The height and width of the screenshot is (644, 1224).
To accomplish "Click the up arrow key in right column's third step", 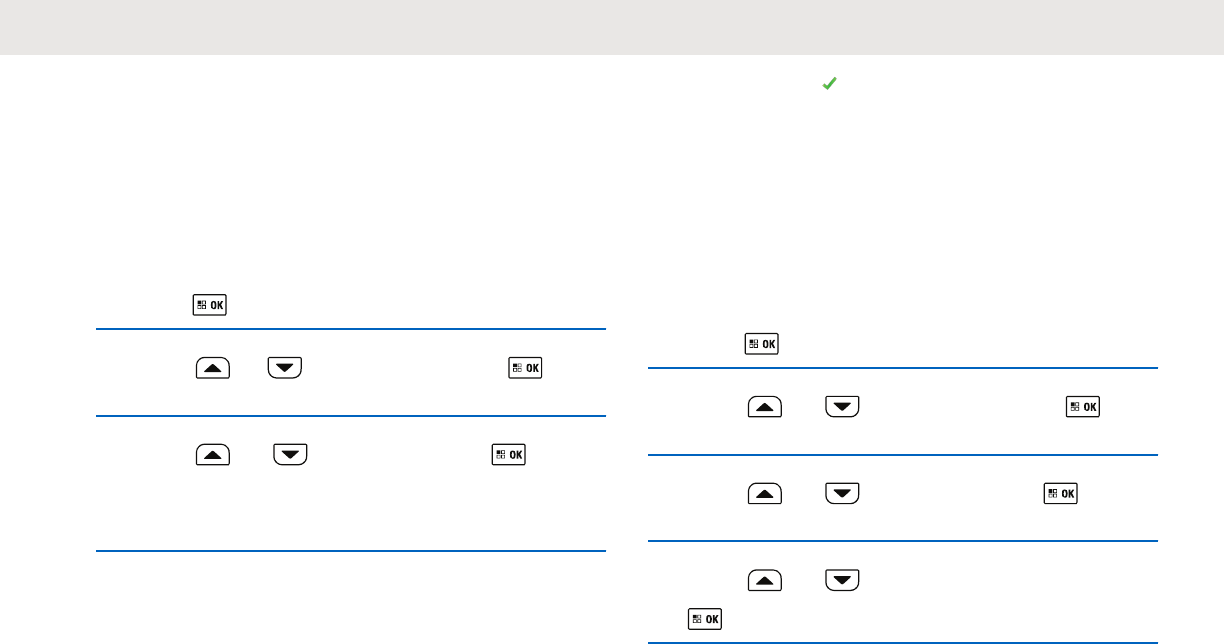I will [x=764, y=495].
